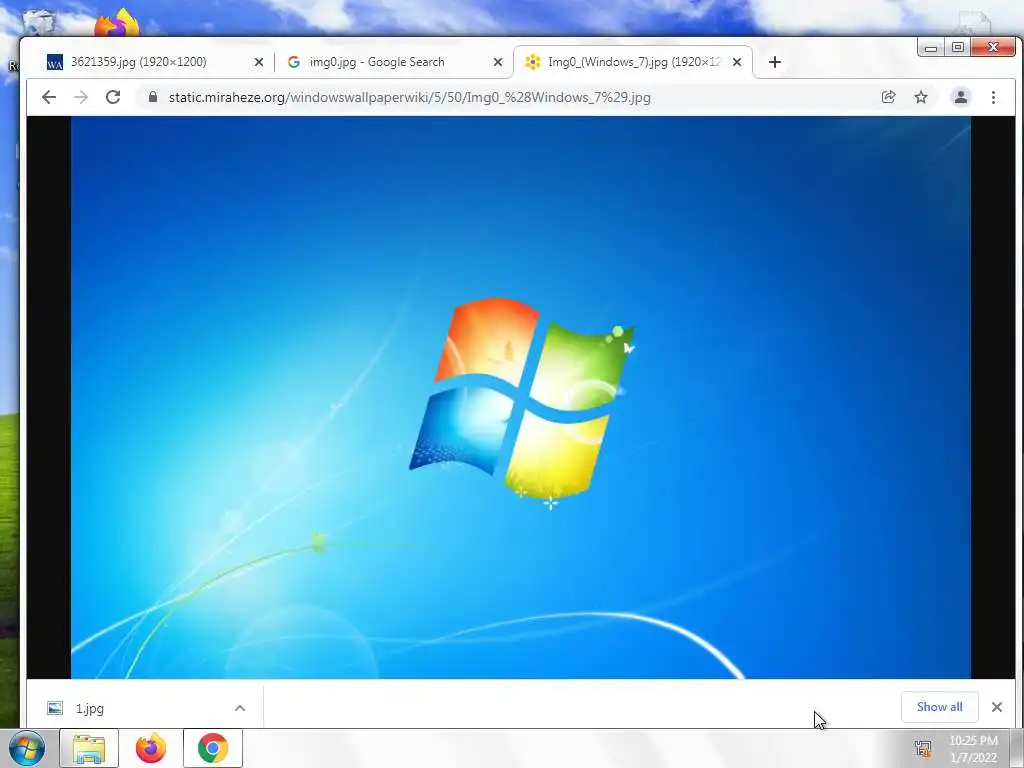
Task: Click the forward navigation arrow
Action: tap(81, 97)
